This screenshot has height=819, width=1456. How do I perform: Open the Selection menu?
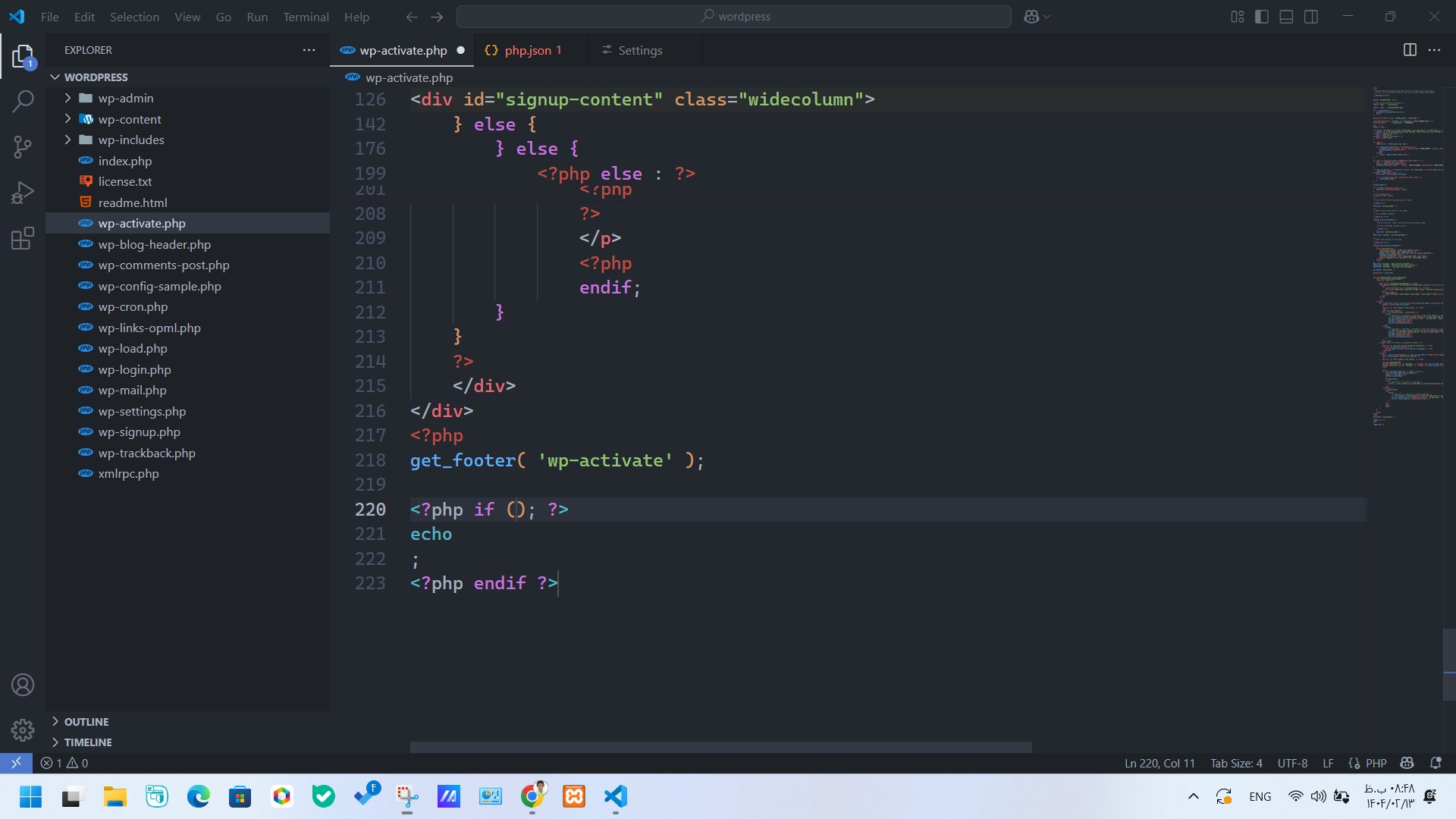click(x=134, y=17)
